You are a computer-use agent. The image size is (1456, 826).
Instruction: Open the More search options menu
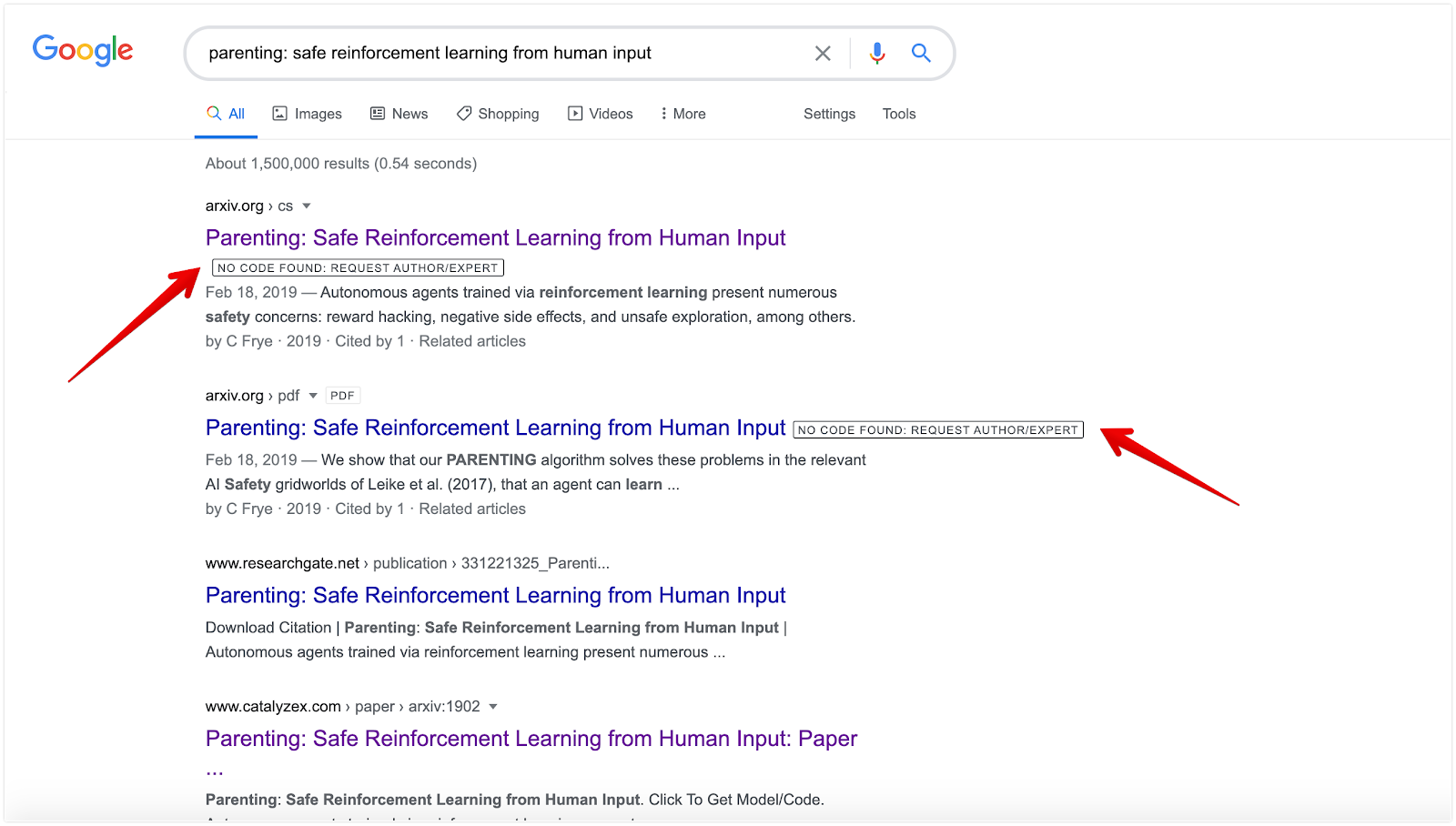(x=682, y=114)
